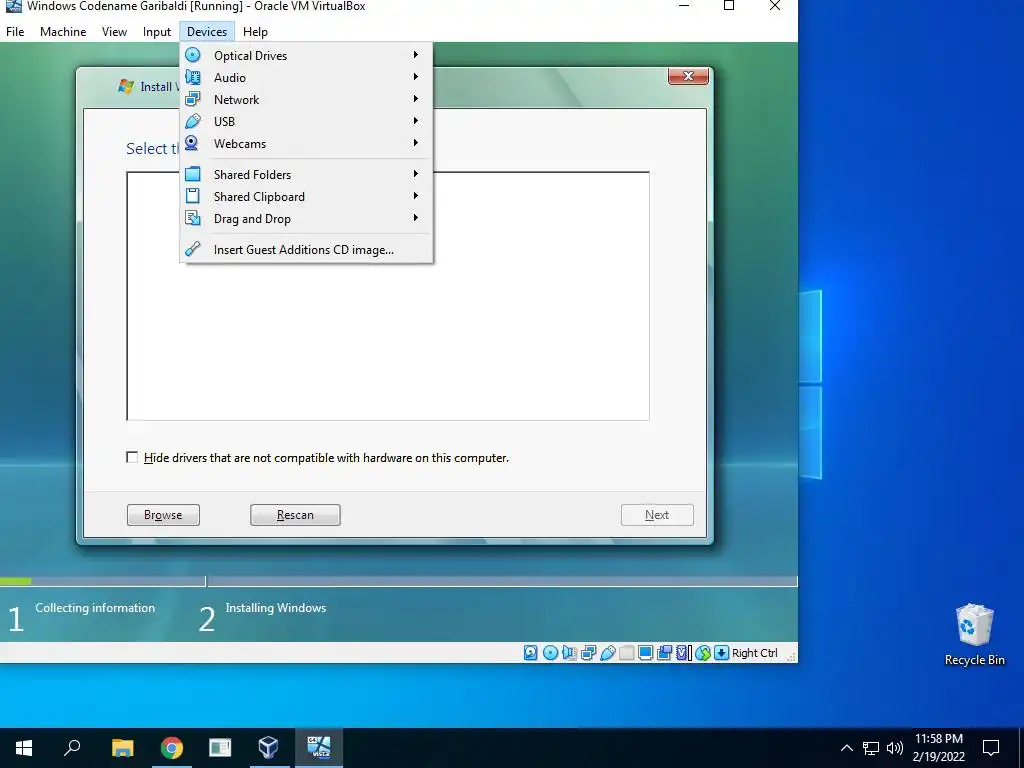Open File Explorer from the taskbar
Viewport: 1024px width, 768px height.
123,748
